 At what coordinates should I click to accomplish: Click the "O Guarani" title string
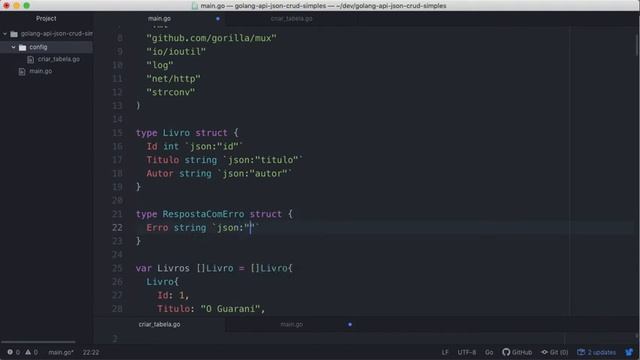click(x=230, y=309)
